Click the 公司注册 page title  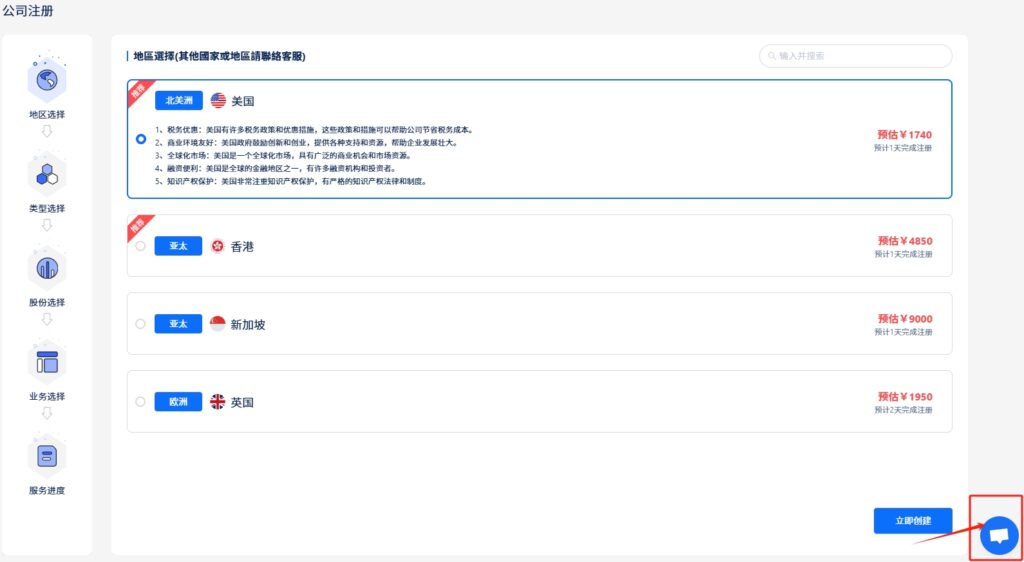pyautogui.click(x=27, y=11)
